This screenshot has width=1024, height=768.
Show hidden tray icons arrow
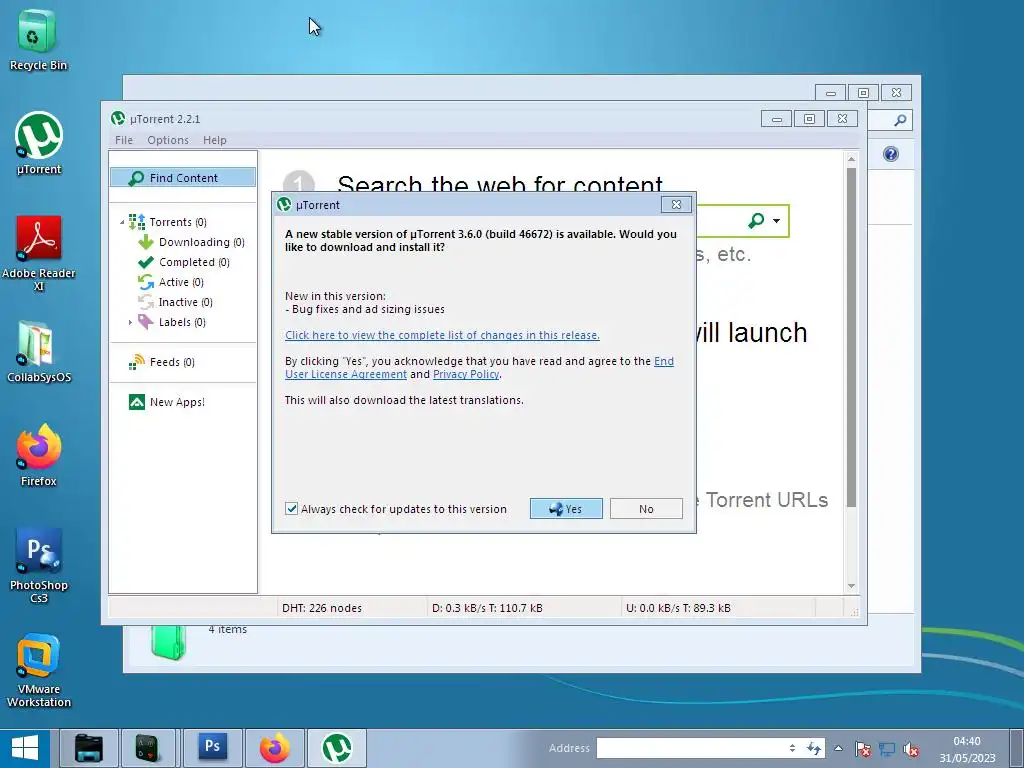pos(839,748)
